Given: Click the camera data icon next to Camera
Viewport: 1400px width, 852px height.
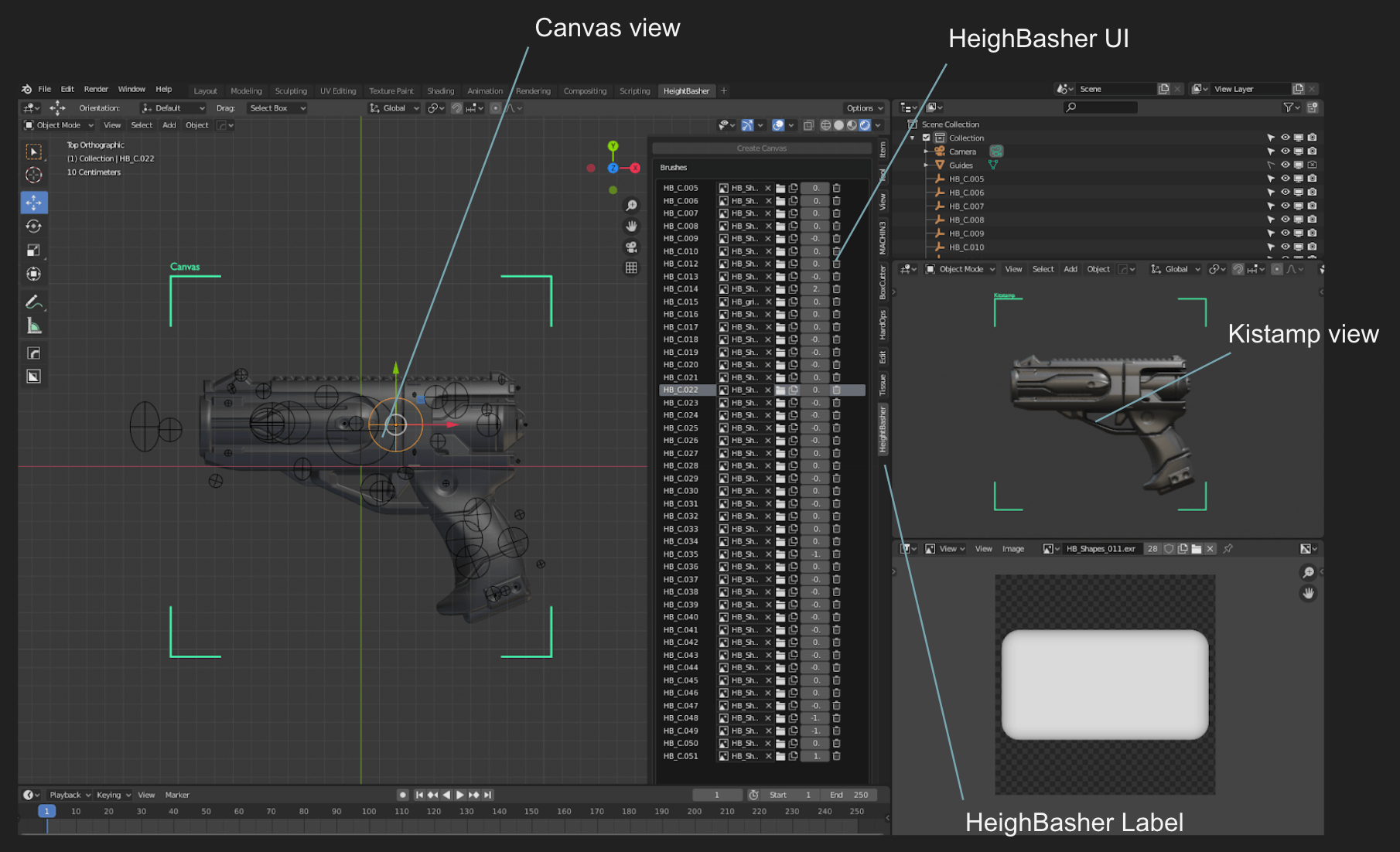Looking at the screenshot, I should tap(996, 152).
